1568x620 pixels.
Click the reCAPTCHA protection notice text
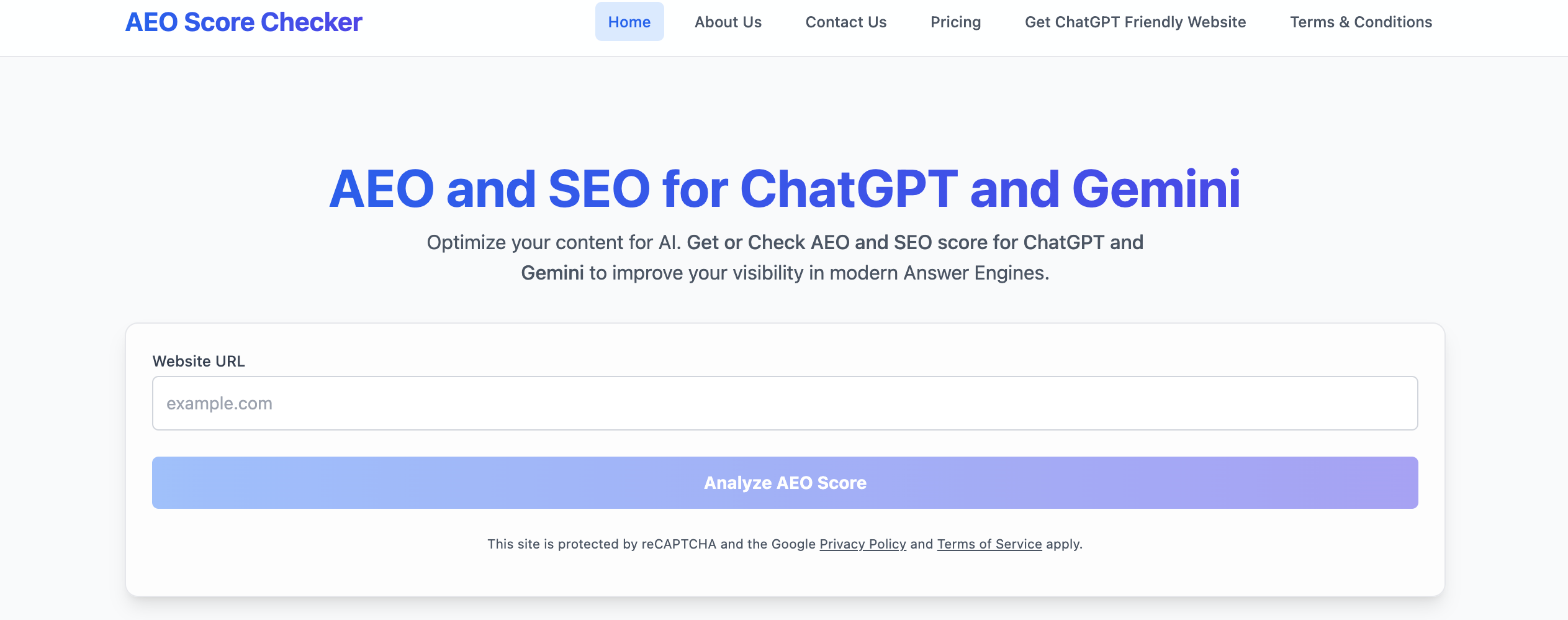pos(784,544)
